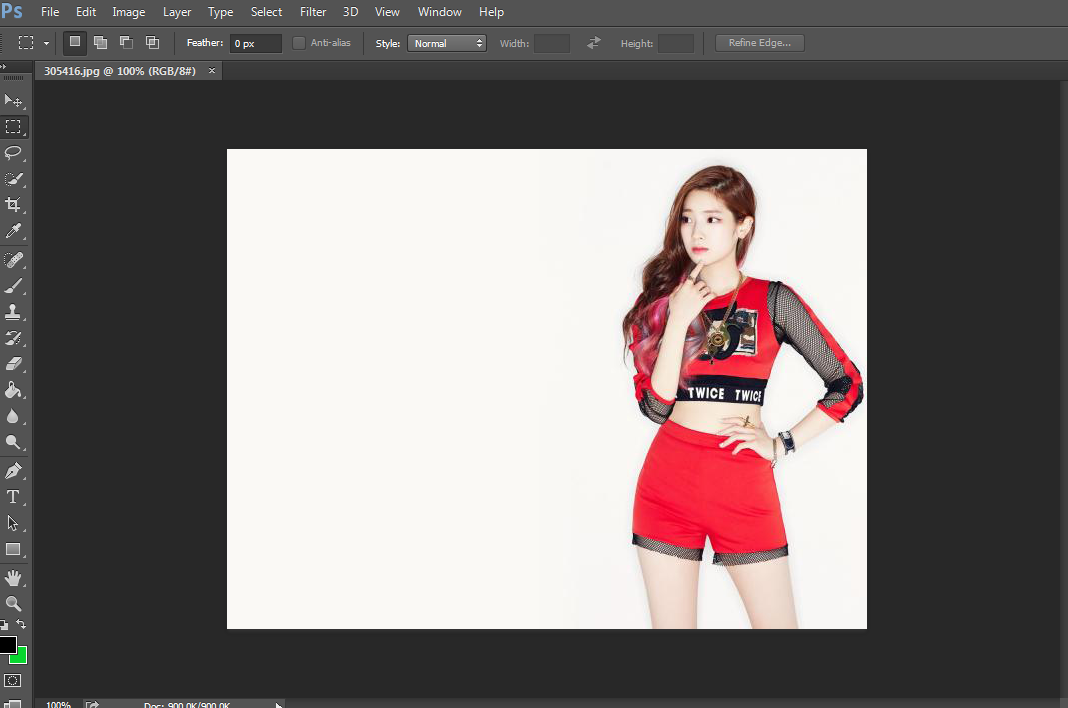Select the Move tool
1068x708 pixels.
(x=14, y=101)
